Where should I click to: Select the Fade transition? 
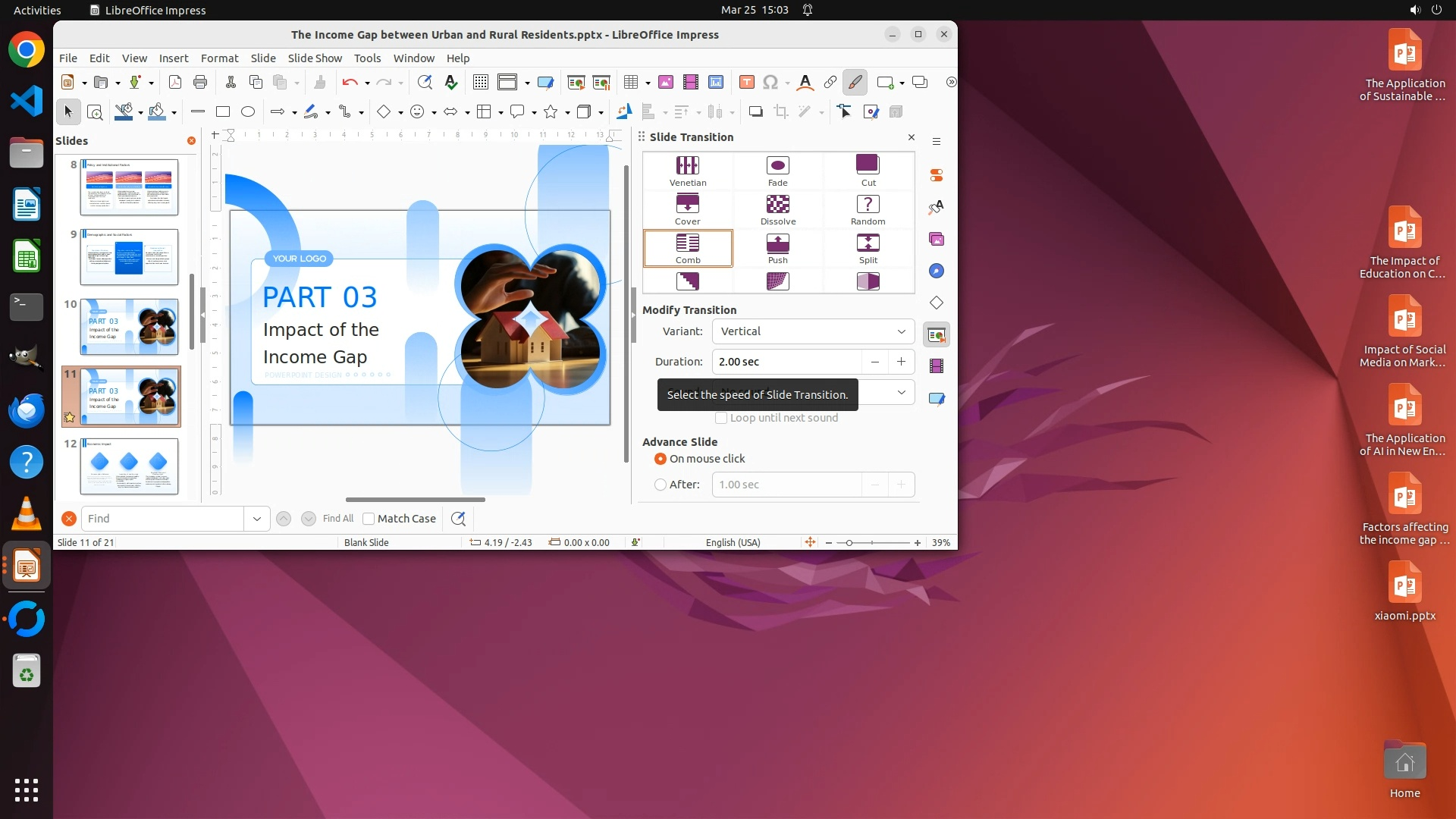pos(777,171)
